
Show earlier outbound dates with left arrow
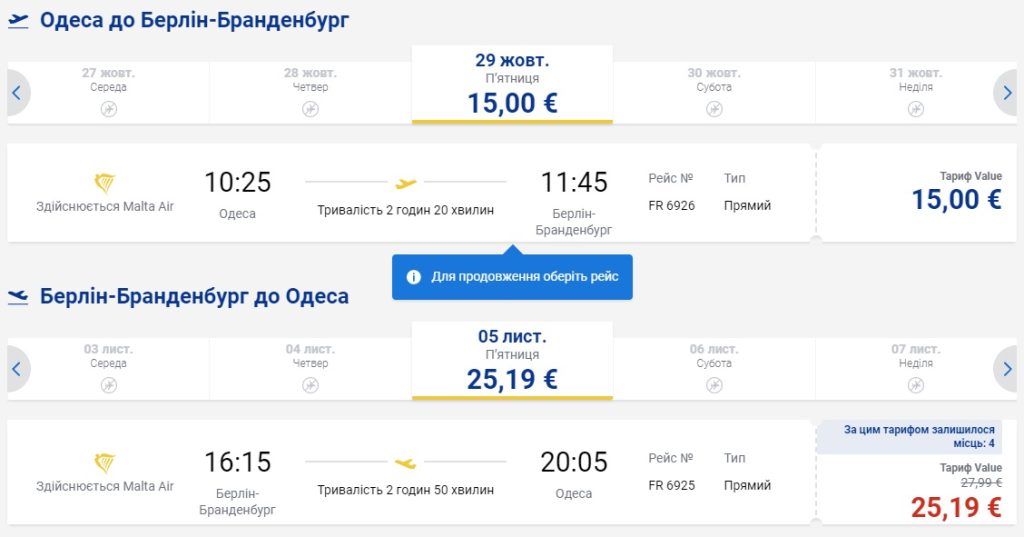pyautogui.click(x=16, y=93)
